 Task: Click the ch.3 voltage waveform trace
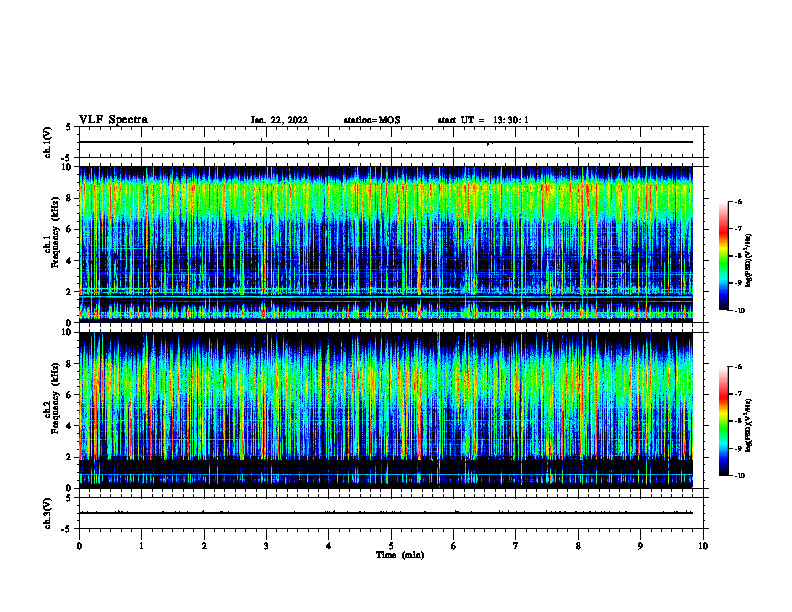pos(386,513)
